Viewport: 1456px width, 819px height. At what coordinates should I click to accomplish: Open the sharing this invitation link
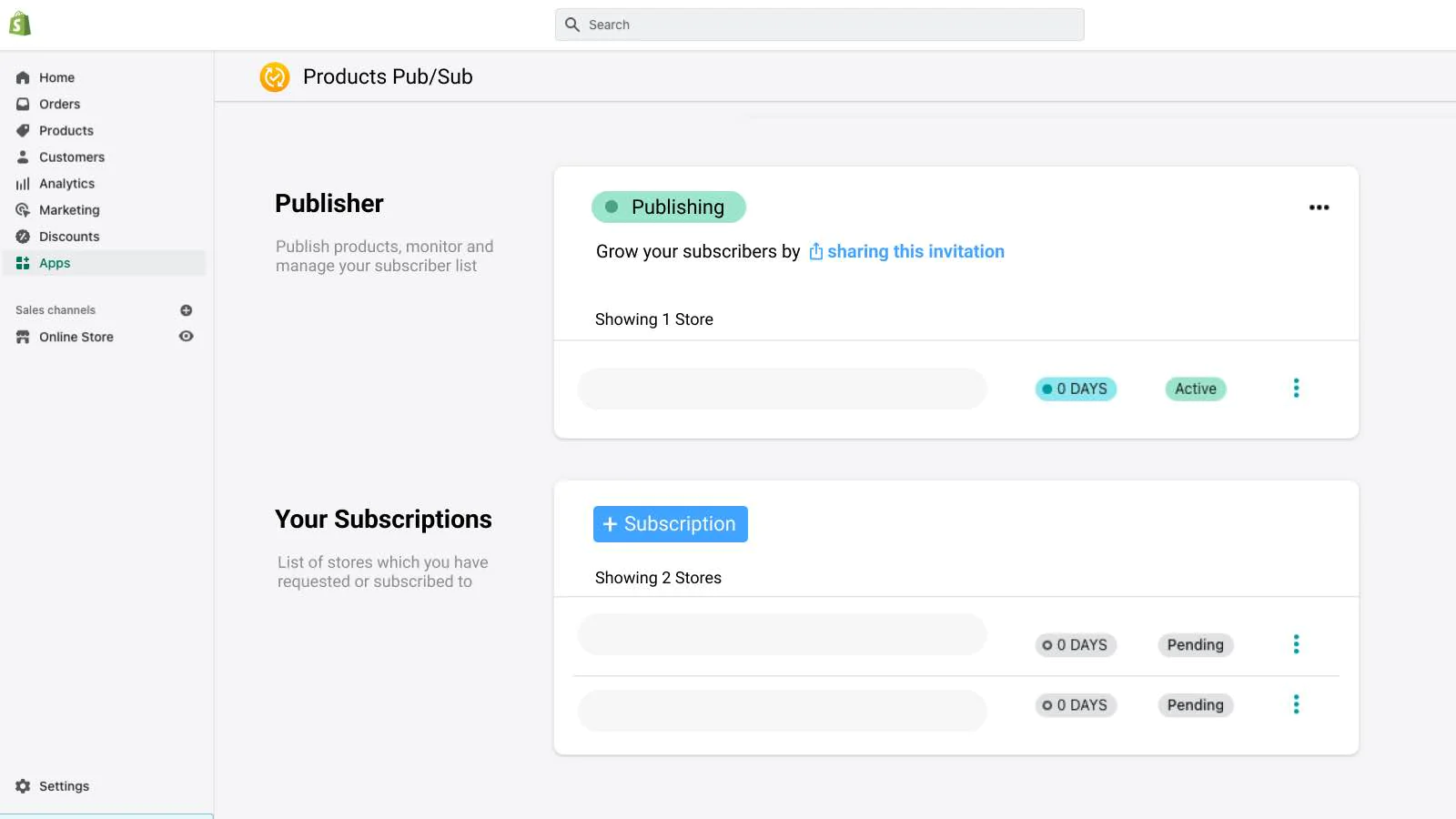[915, 252]
